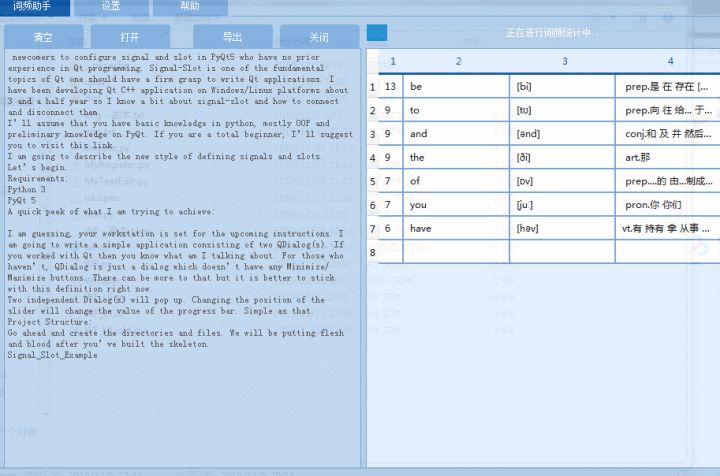Image resolution: width=720 pixels, height=476 pixels.
Task: Click inside the English text editor
Action: [182, 258]
